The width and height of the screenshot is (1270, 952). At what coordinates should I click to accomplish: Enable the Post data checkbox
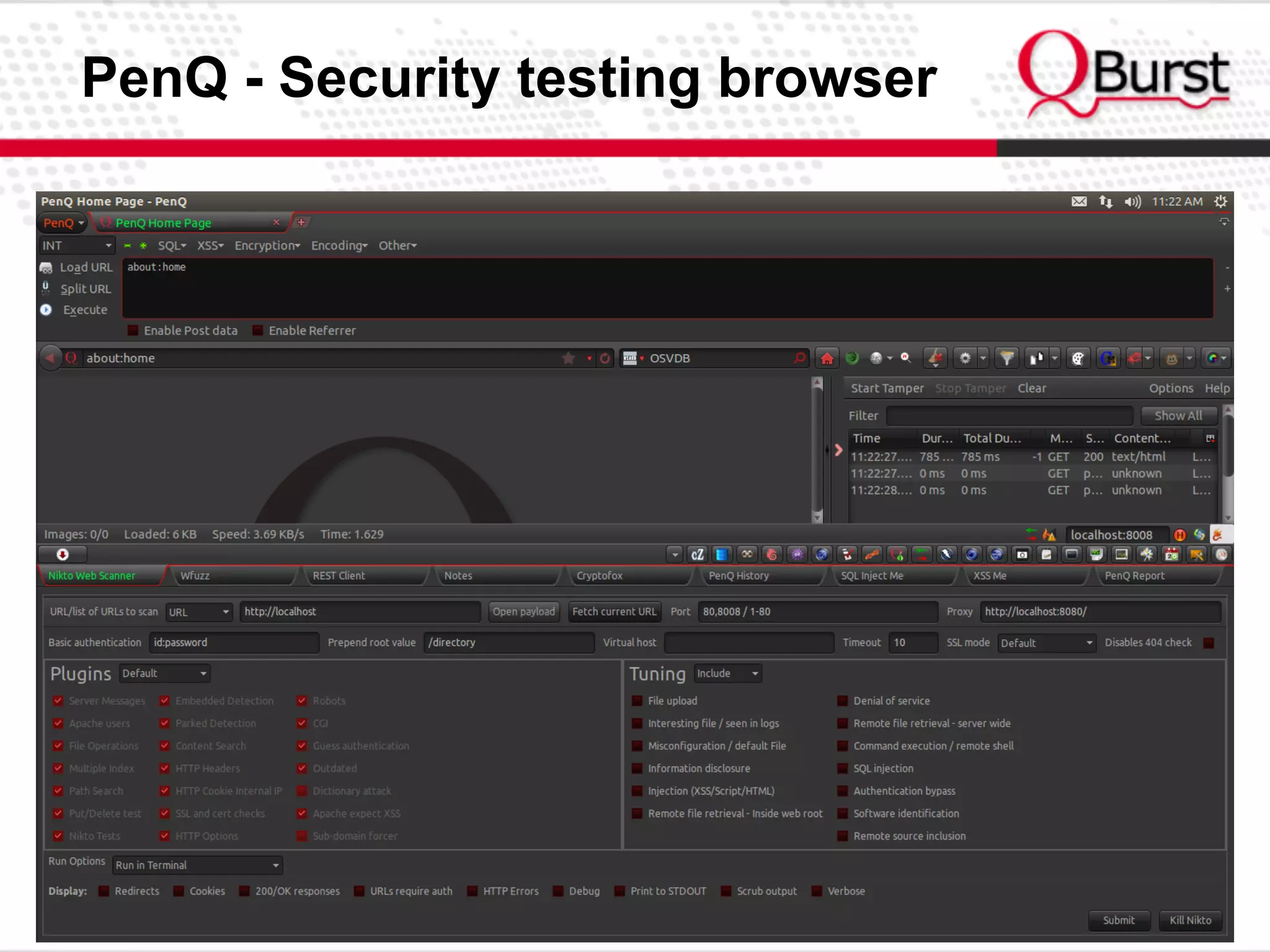tap(133, 331)
